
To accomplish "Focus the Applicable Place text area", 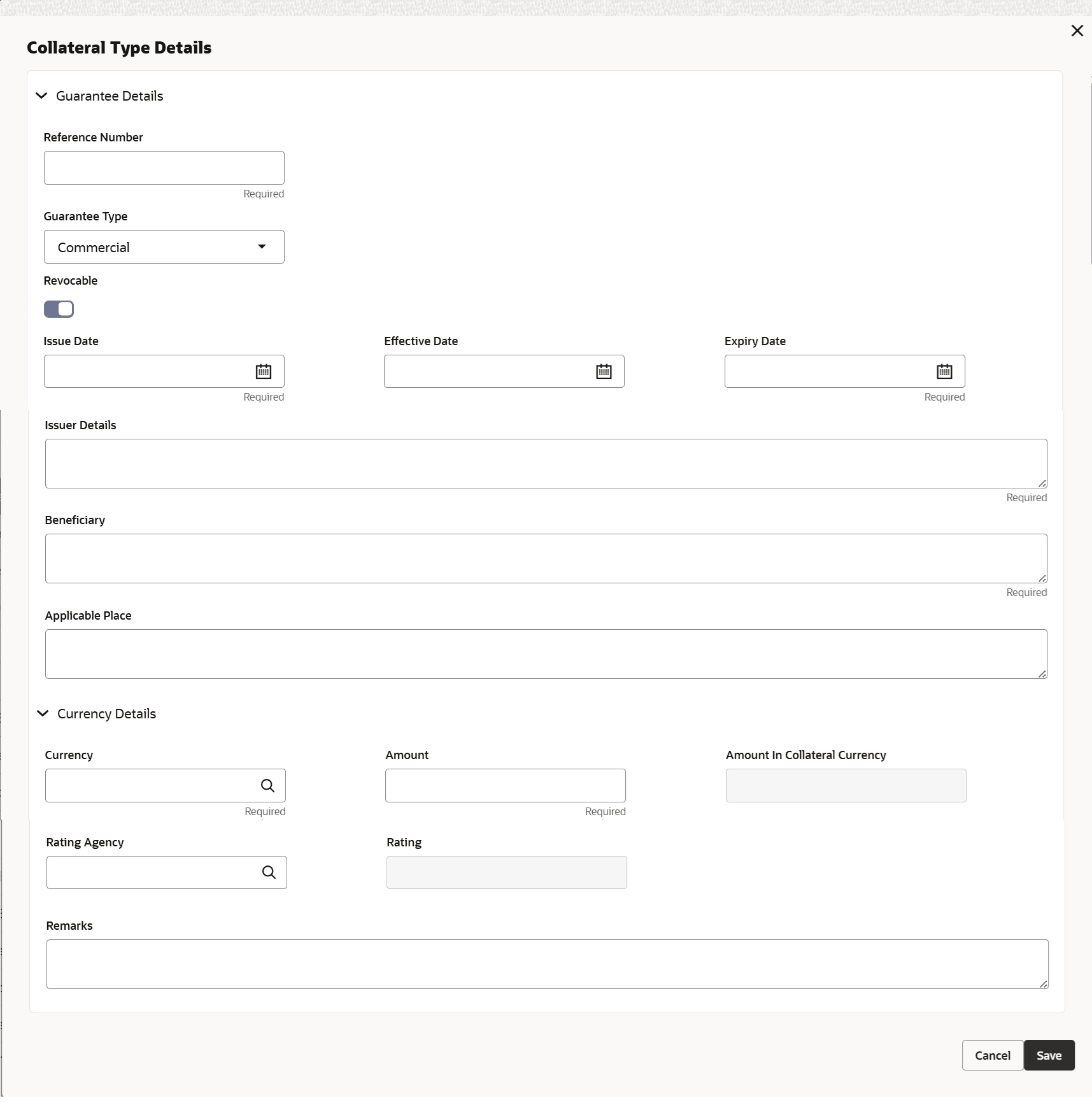I will [546, 654].
